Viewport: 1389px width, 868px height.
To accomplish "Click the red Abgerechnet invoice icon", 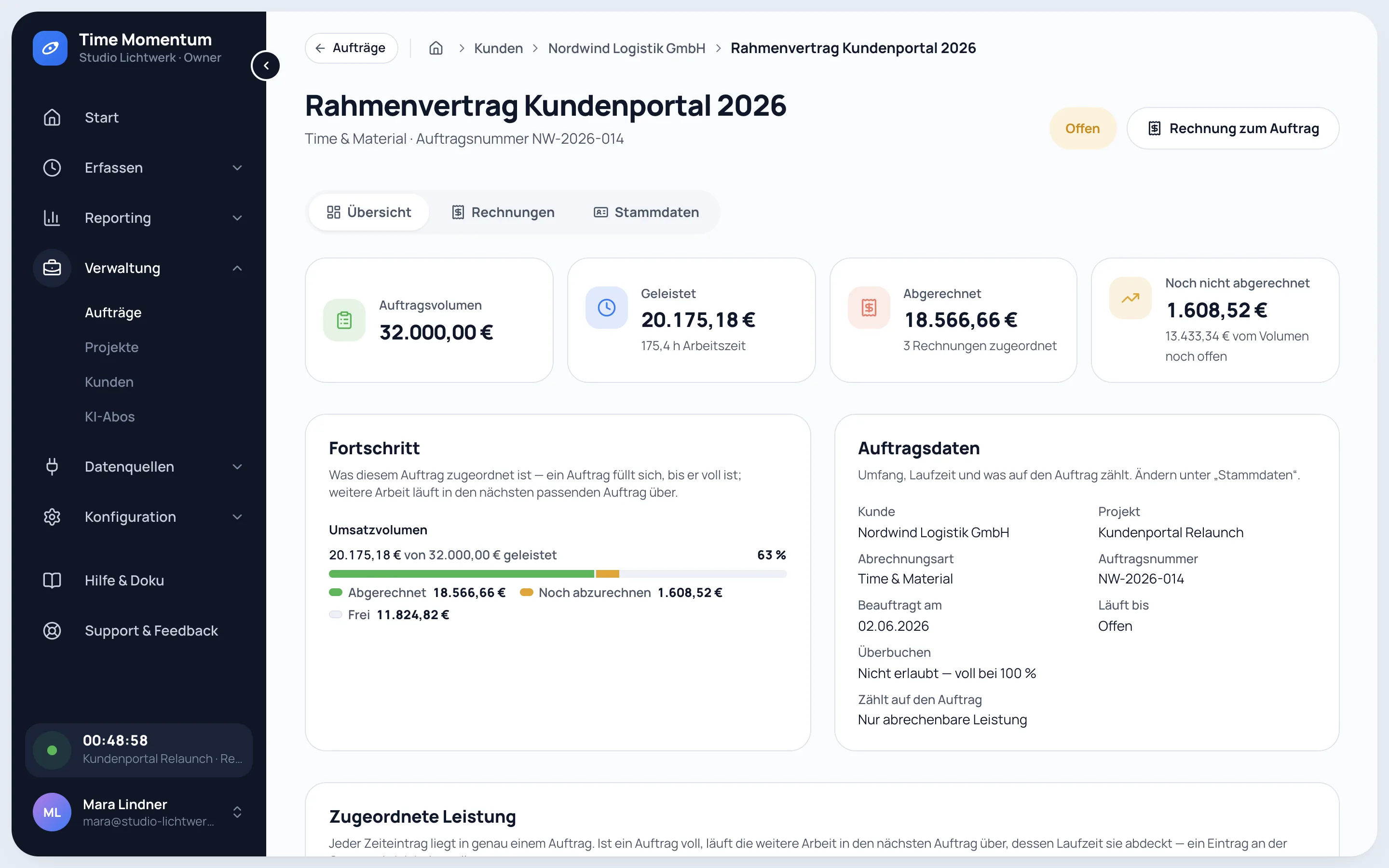I will pos(869,308).
